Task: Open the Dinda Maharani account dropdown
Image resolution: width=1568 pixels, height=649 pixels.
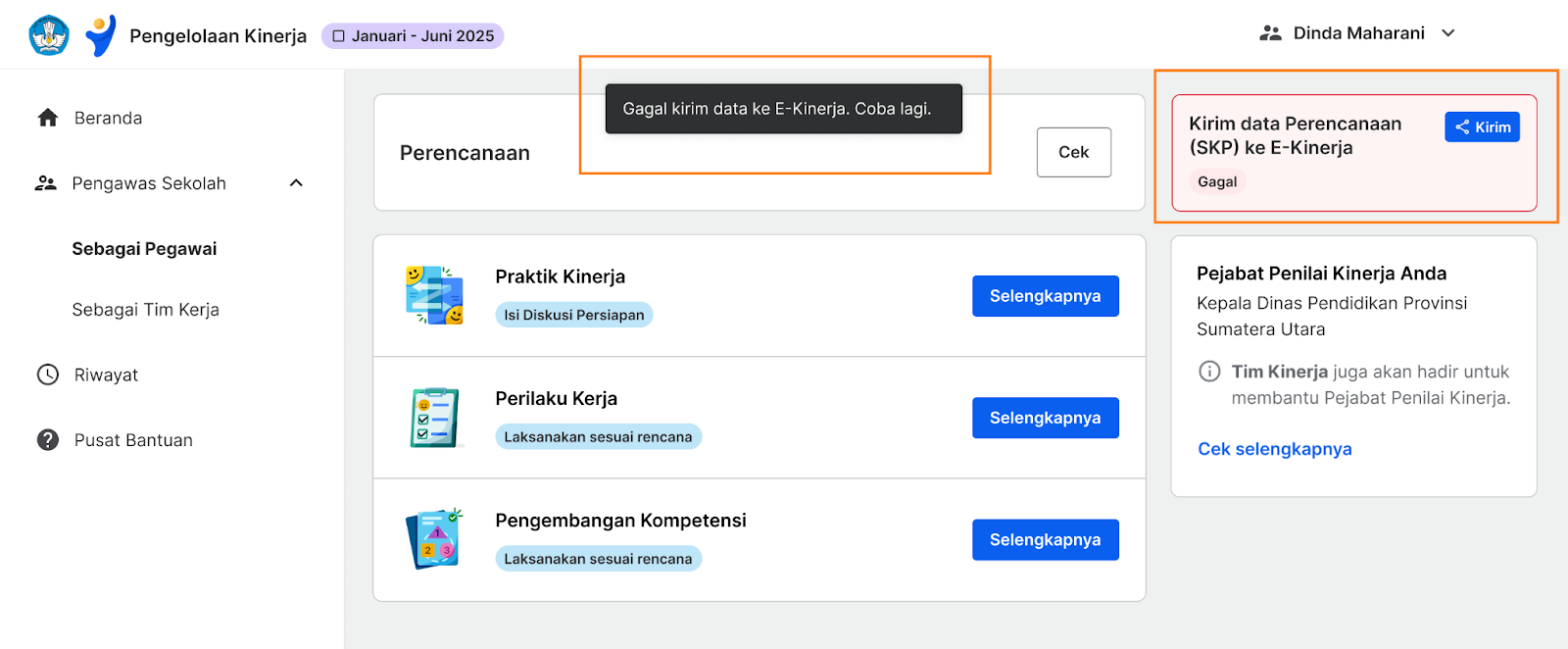Action: tap(1357, 33)
